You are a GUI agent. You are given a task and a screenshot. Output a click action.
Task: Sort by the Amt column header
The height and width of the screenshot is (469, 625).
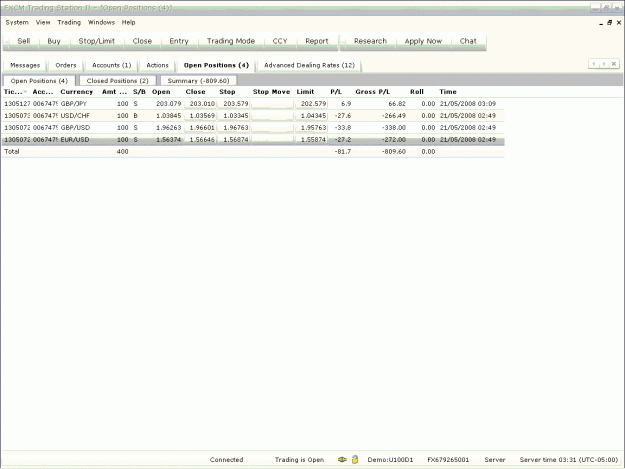pyautogui.click(x=114, y=92)
